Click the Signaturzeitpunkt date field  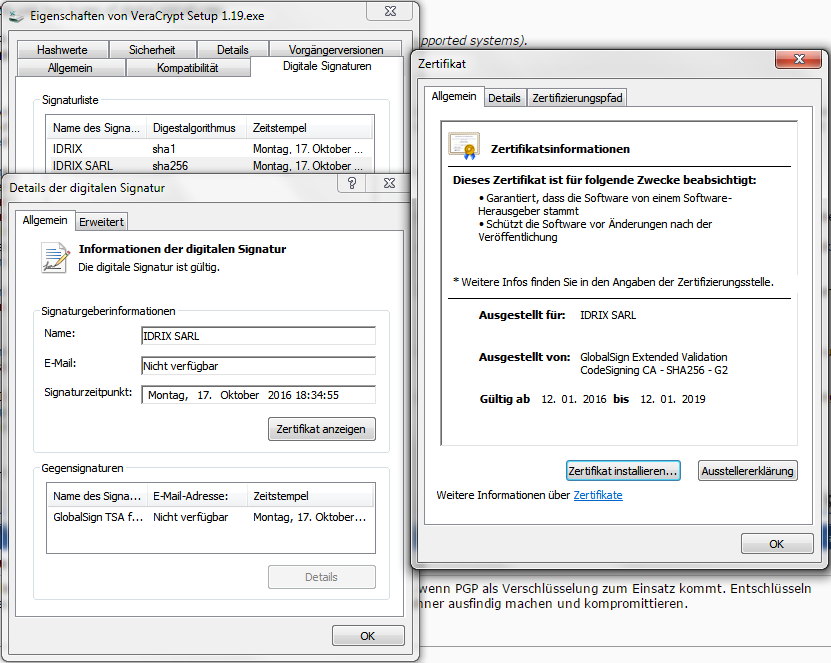(258, 395)
